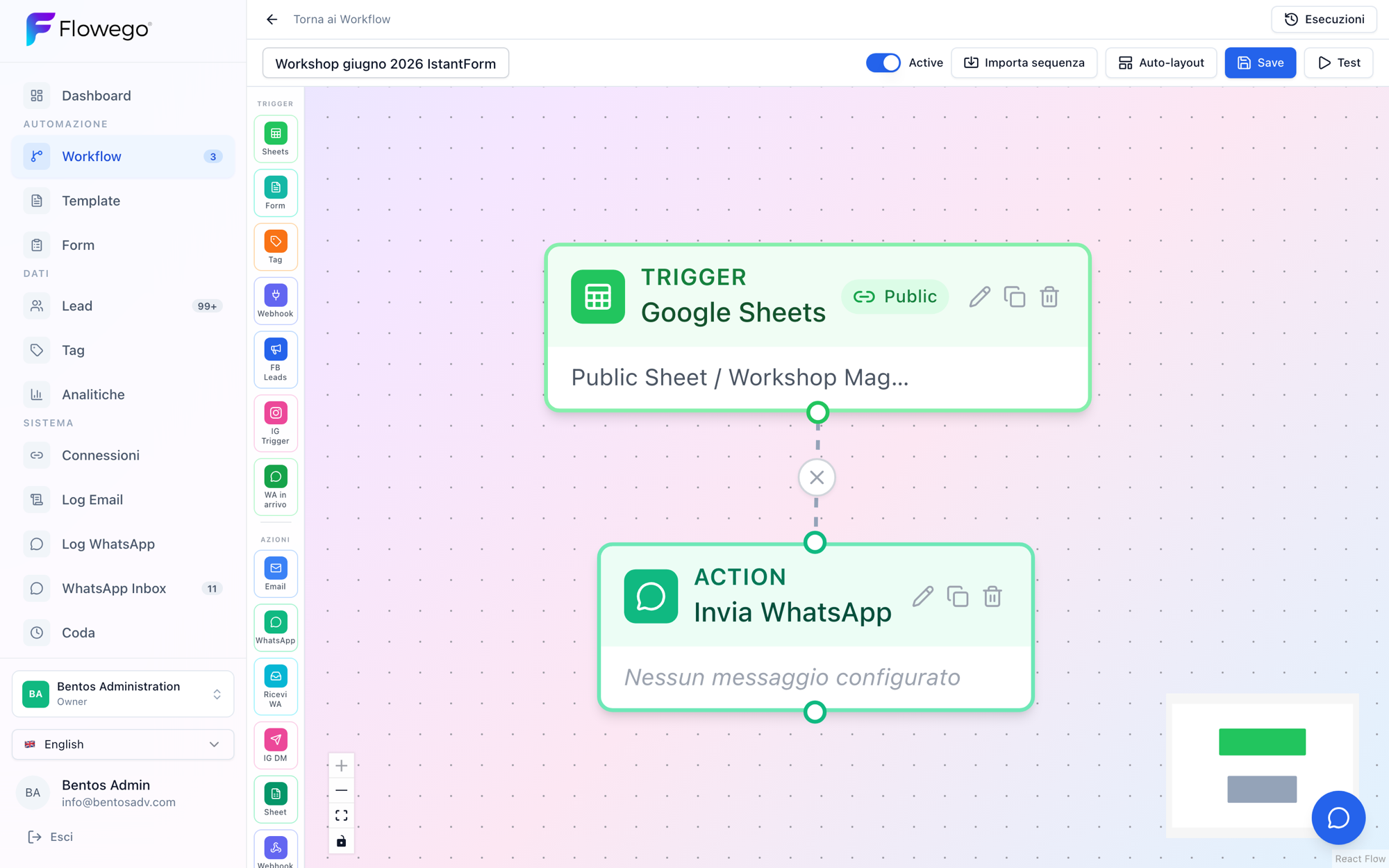The height and width of the screenshot is (868, 1389).
Task: Add the IG DM action
Action: click(x=276, y=746)
